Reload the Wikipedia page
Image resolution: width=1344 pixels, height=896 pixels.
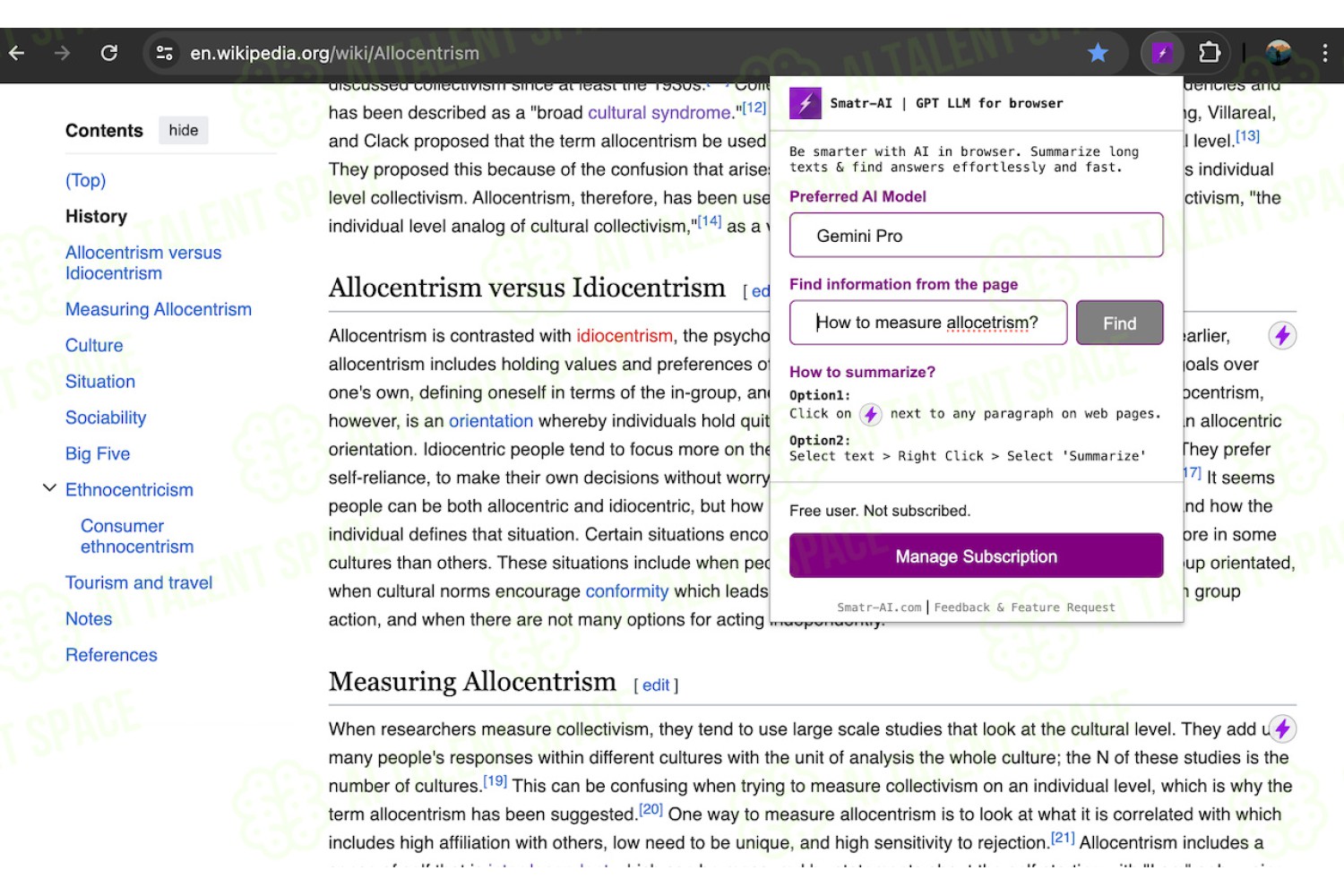(x=108, y=53)
